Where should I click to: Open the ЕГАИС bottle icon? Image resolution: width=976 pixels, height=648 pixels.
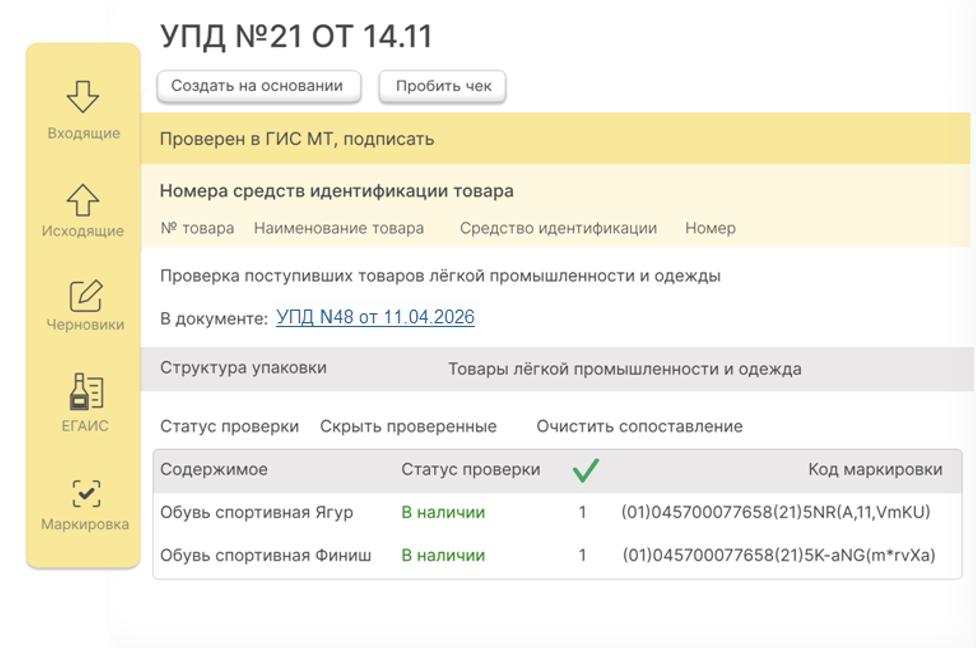click(x=85, y=392)
